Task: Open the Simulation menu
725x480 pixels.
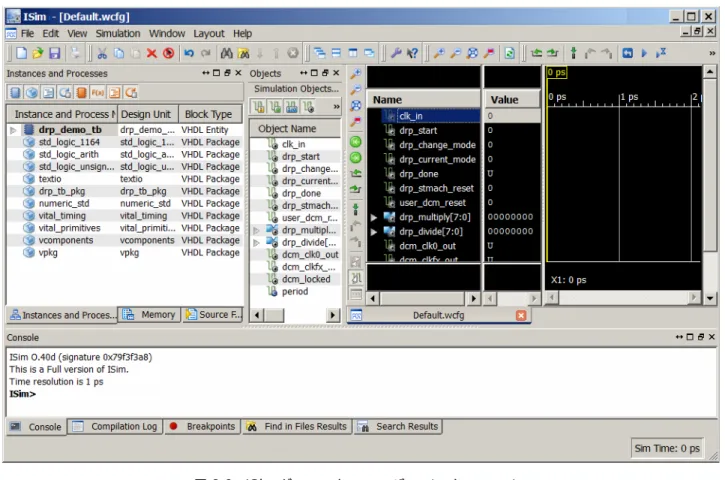Action: pyautogui.click(x=118, y=34)
